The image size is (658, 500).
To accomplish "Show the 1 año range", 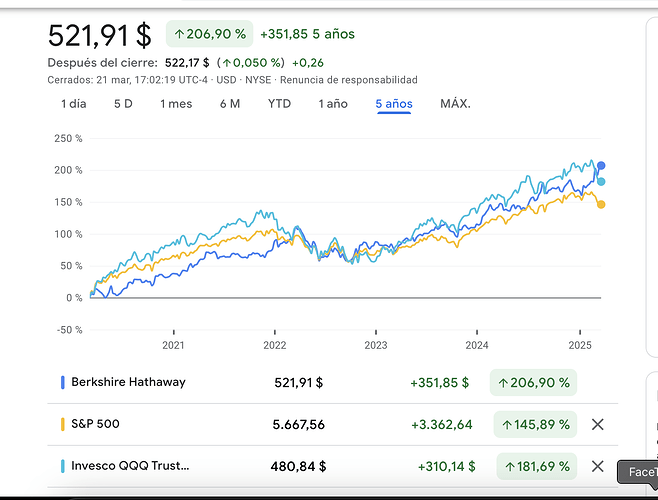I will pos(333,104).
